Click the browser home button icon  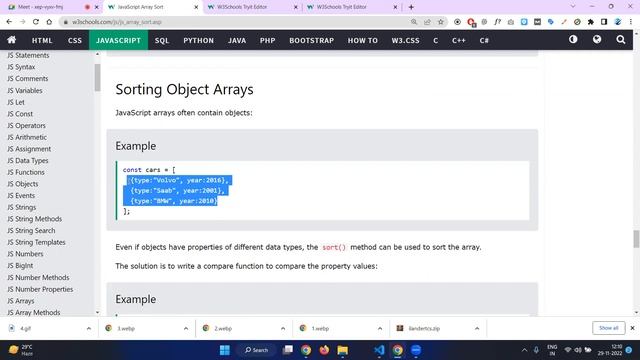(49, 22)
